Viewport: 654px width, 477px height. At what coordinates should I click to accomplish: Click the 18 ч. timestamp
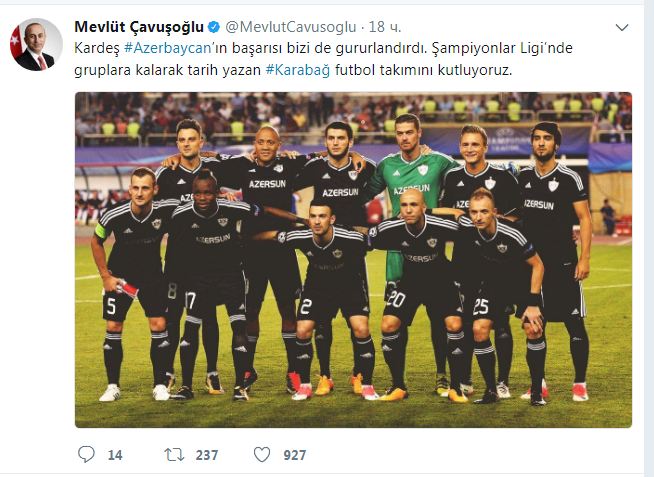click(x=385, y=27)
